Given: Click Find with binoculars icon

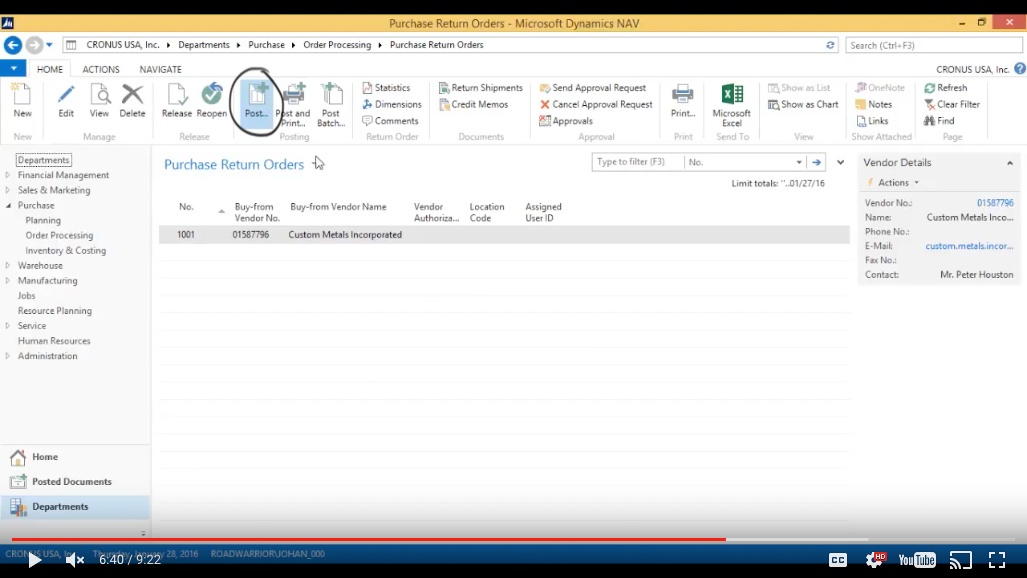Looking at the screenshot, I should point(939,121).
